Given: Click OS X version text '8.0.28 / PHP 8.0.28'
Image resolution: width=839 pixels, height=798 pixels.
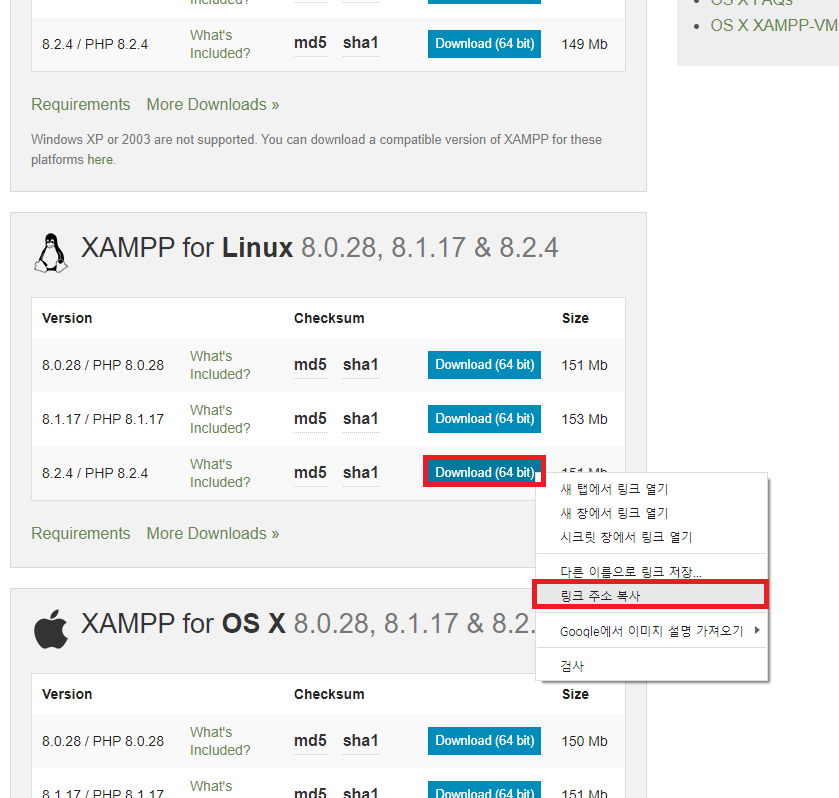Looking at the screenshot, I should [x=103, y=741].
